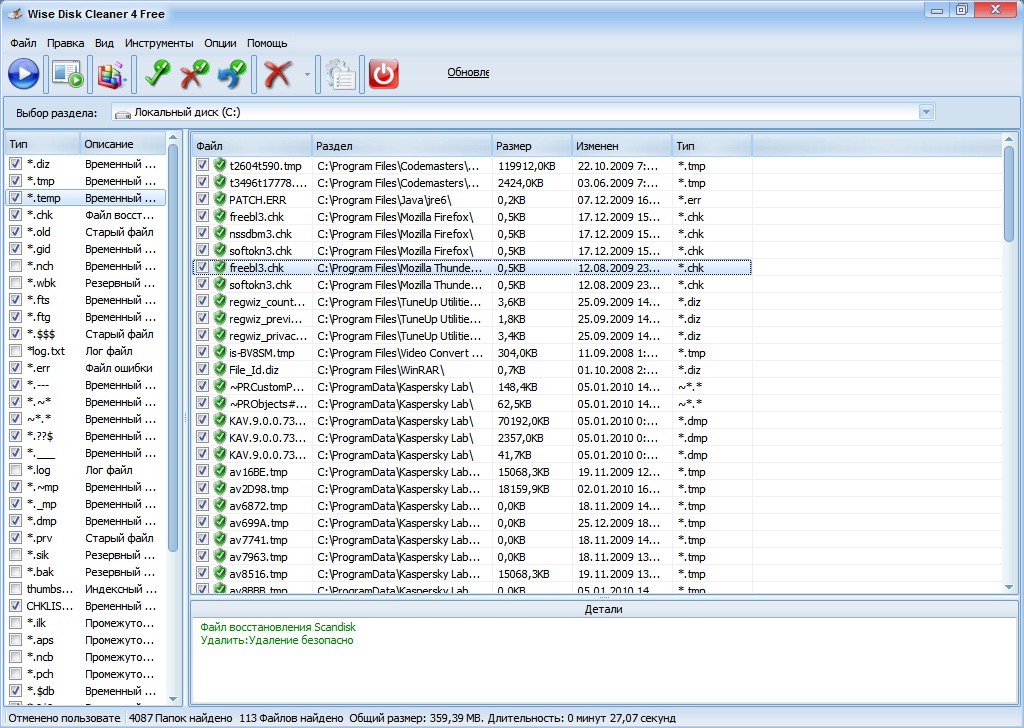1024x728 pixels.
Task: Select the *.temp row in types list
Action: (86, 198)
